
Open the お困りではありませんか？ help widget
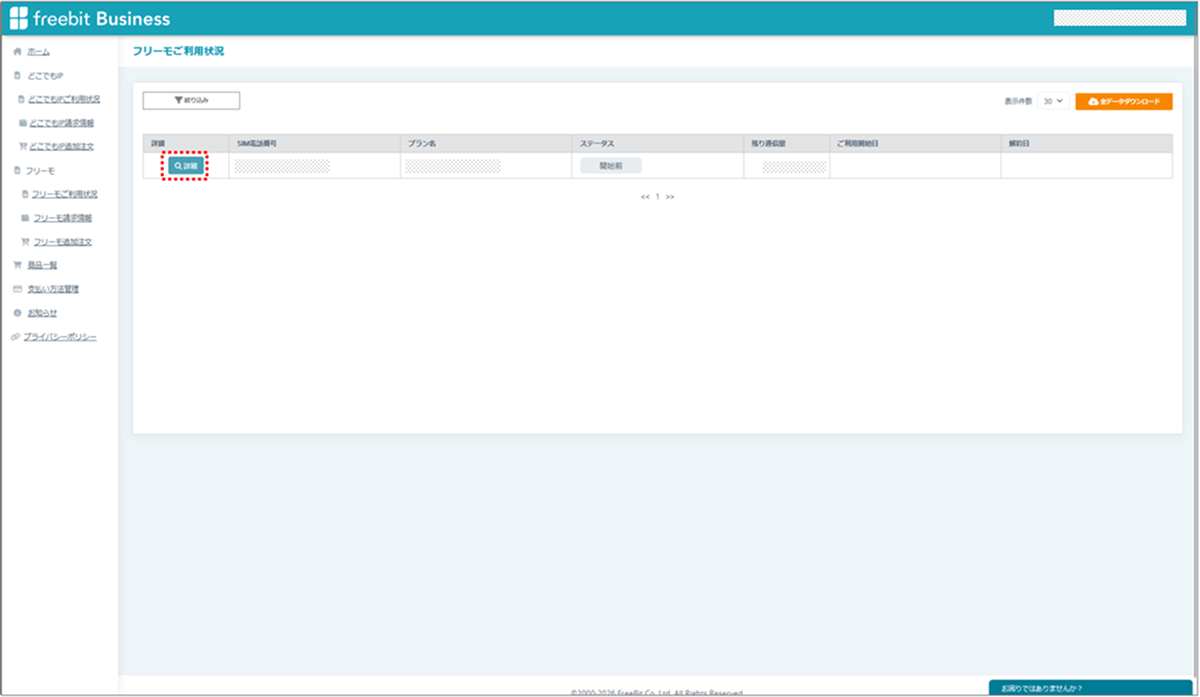(1090, 688)
